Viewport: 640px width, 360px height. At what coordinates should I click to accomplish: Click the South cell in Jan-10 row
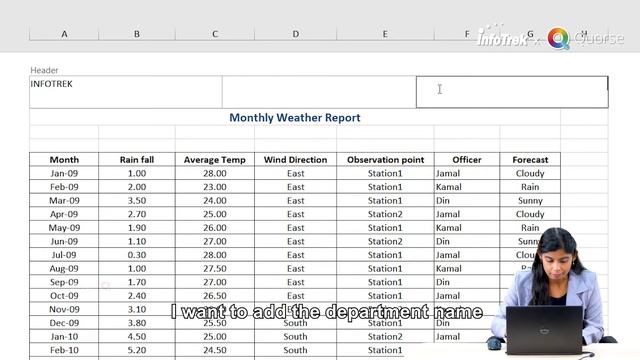click(x=296, y=337)
